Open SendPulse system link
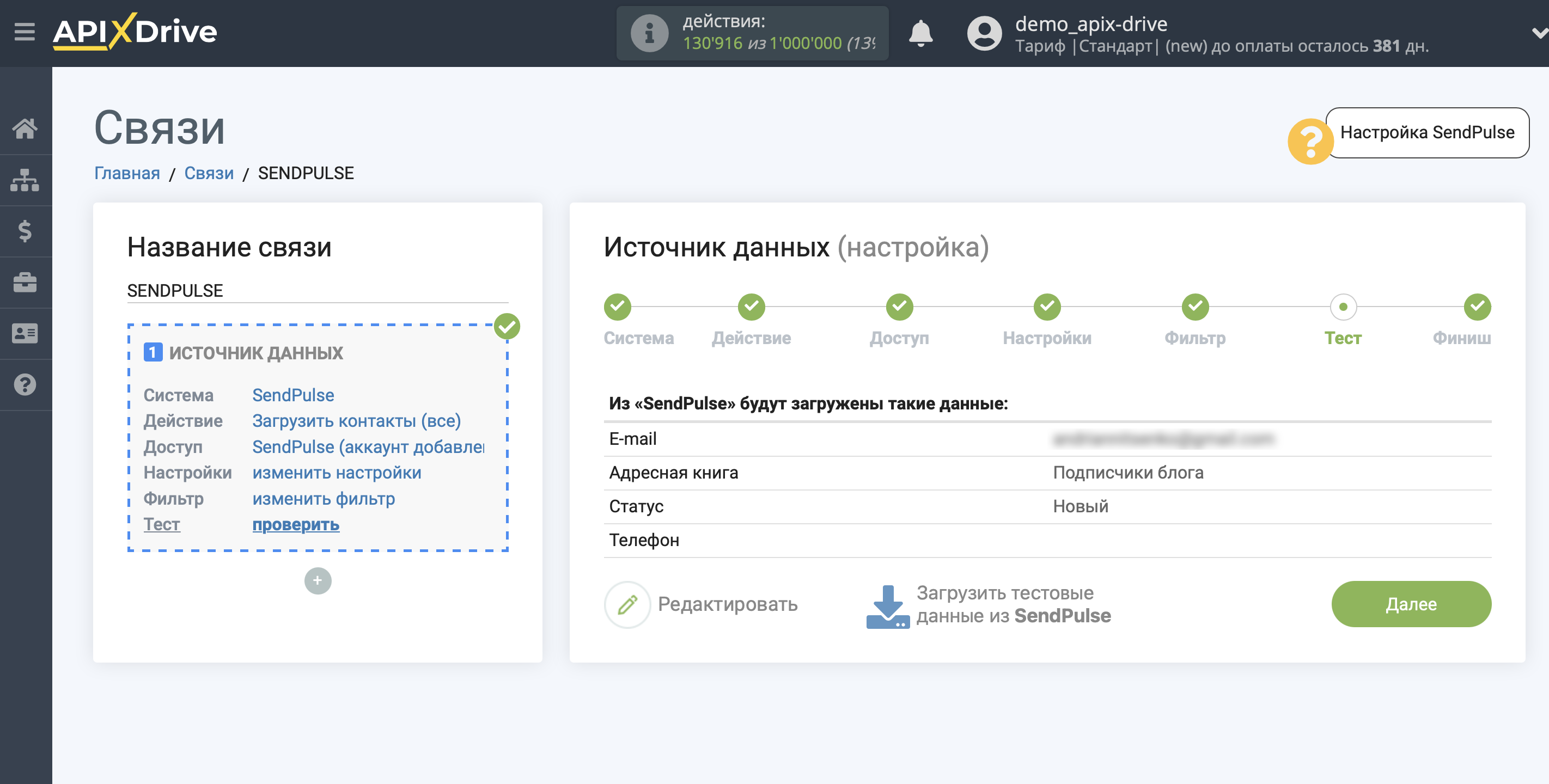Screen dimensions: 1549x784 point(293,395)
